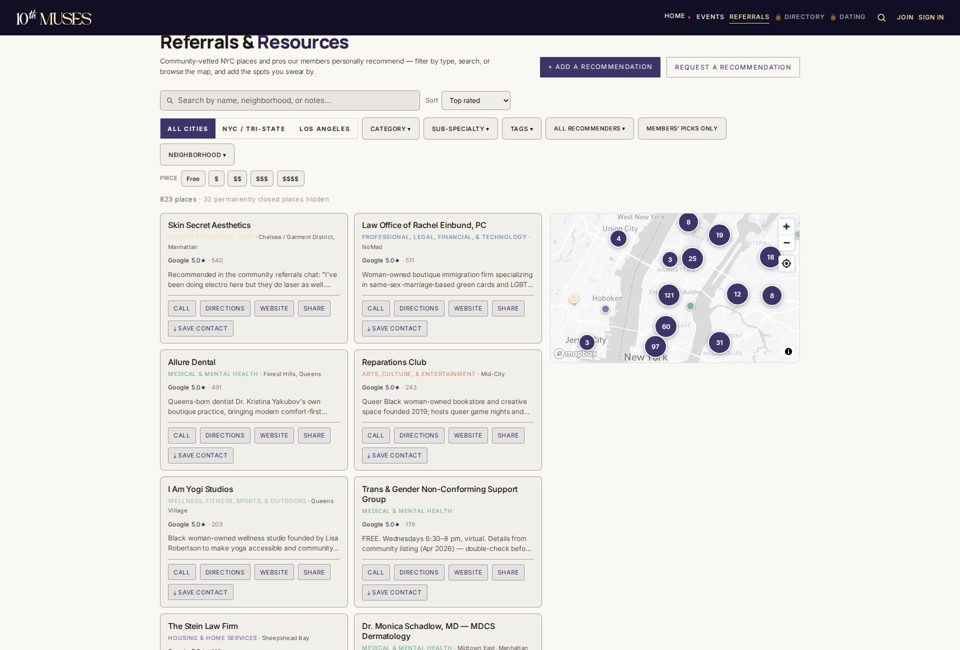Toggle the $$$ price filter
The image size is (960, 650).
coord(261,179)
